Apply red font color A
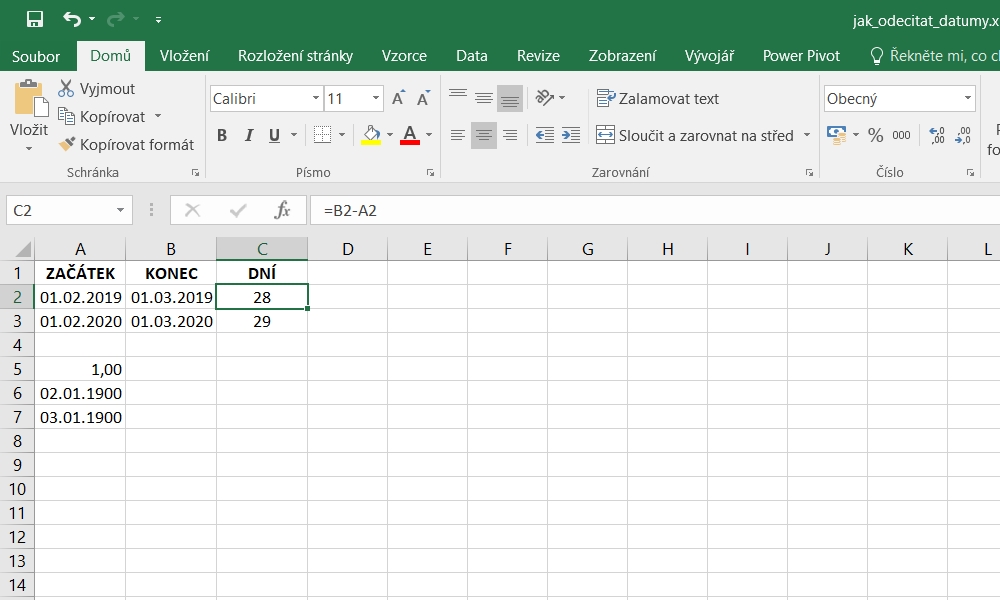Screen dimensions: 1000x600 point(409,135)
